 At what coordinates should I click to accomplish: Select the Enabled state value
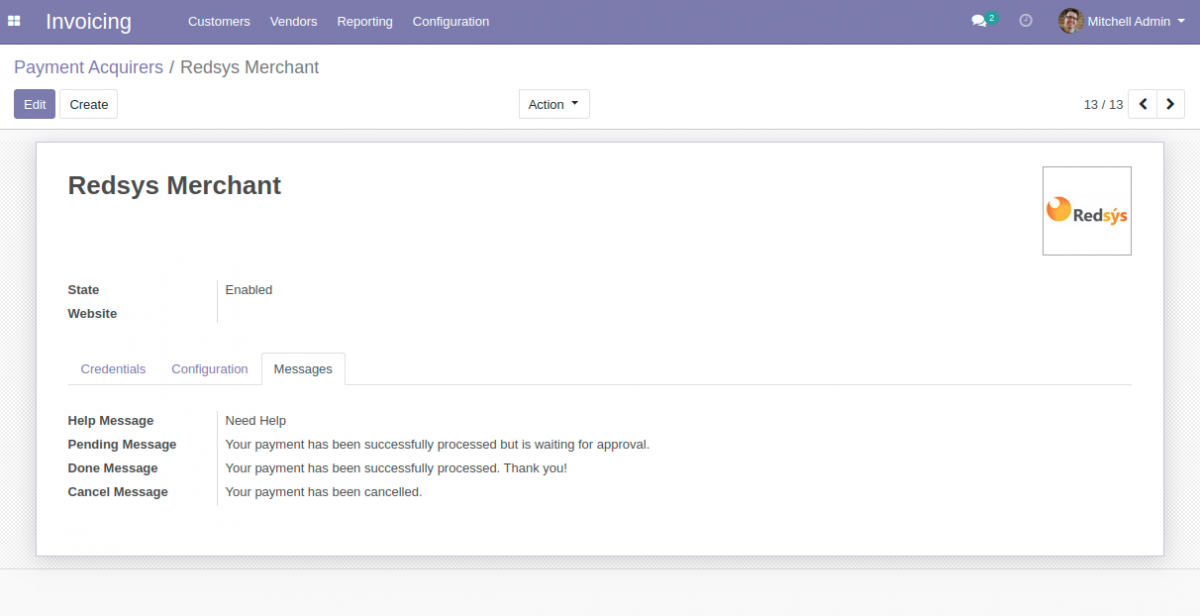[248, 289]
